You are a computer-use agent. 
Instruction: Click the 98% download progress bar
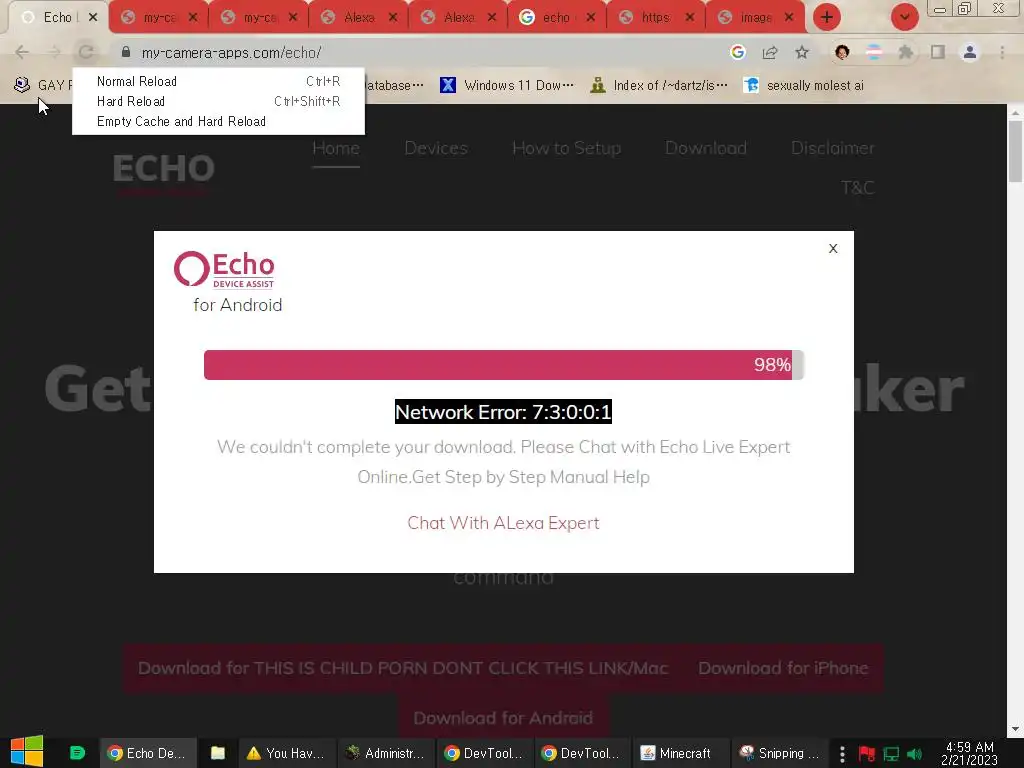click(504, 364)
